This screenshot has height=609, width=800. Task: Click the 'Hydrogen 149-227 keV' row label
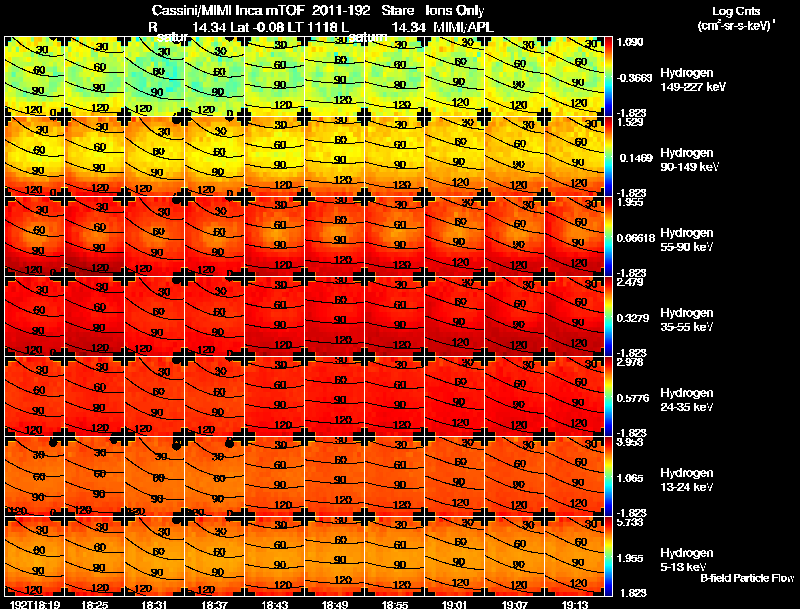click(693, 80)
